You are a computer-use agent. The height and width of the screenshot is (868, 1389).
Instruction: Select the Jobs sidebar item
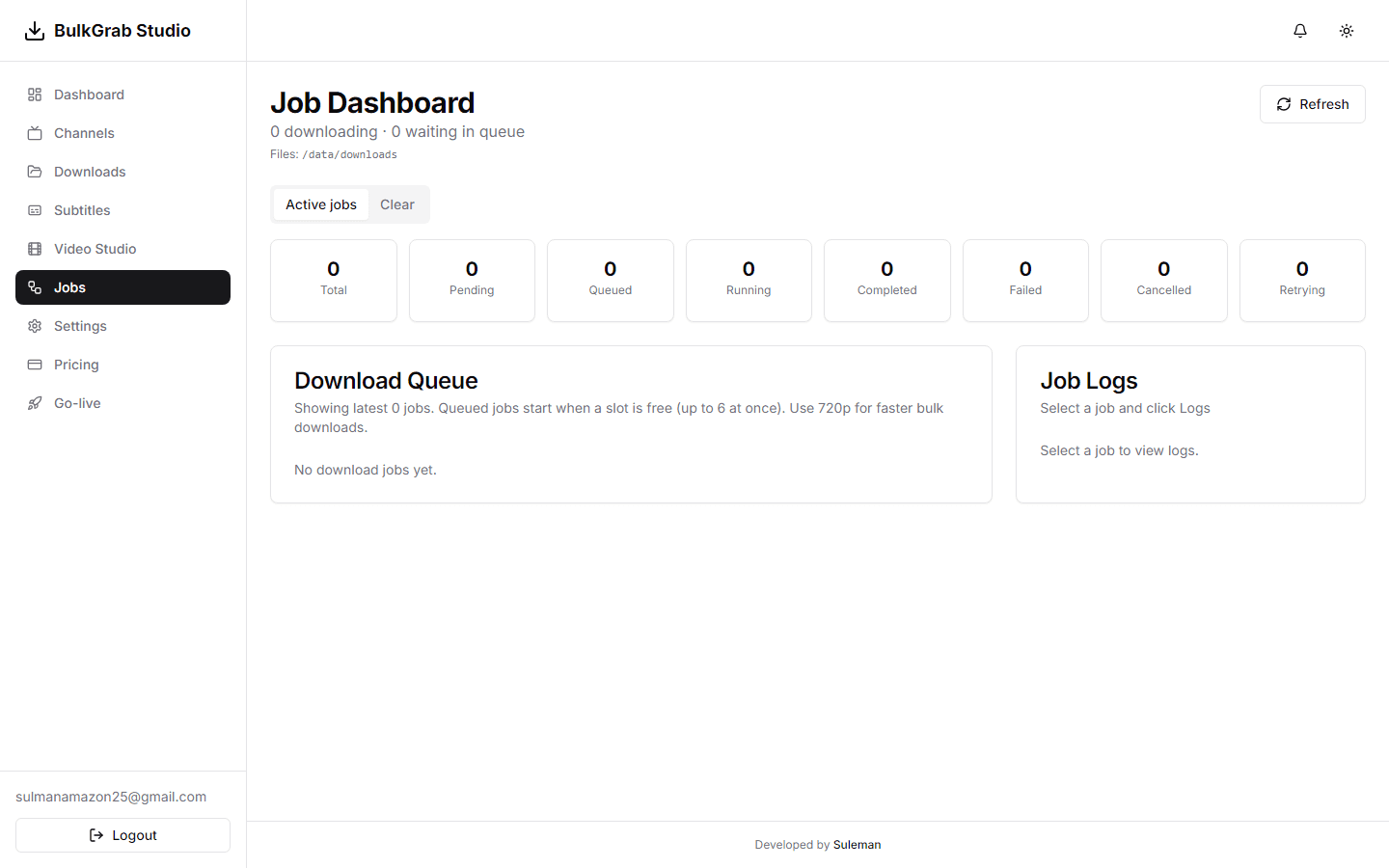pyautogui.click(x=123, y=287)
